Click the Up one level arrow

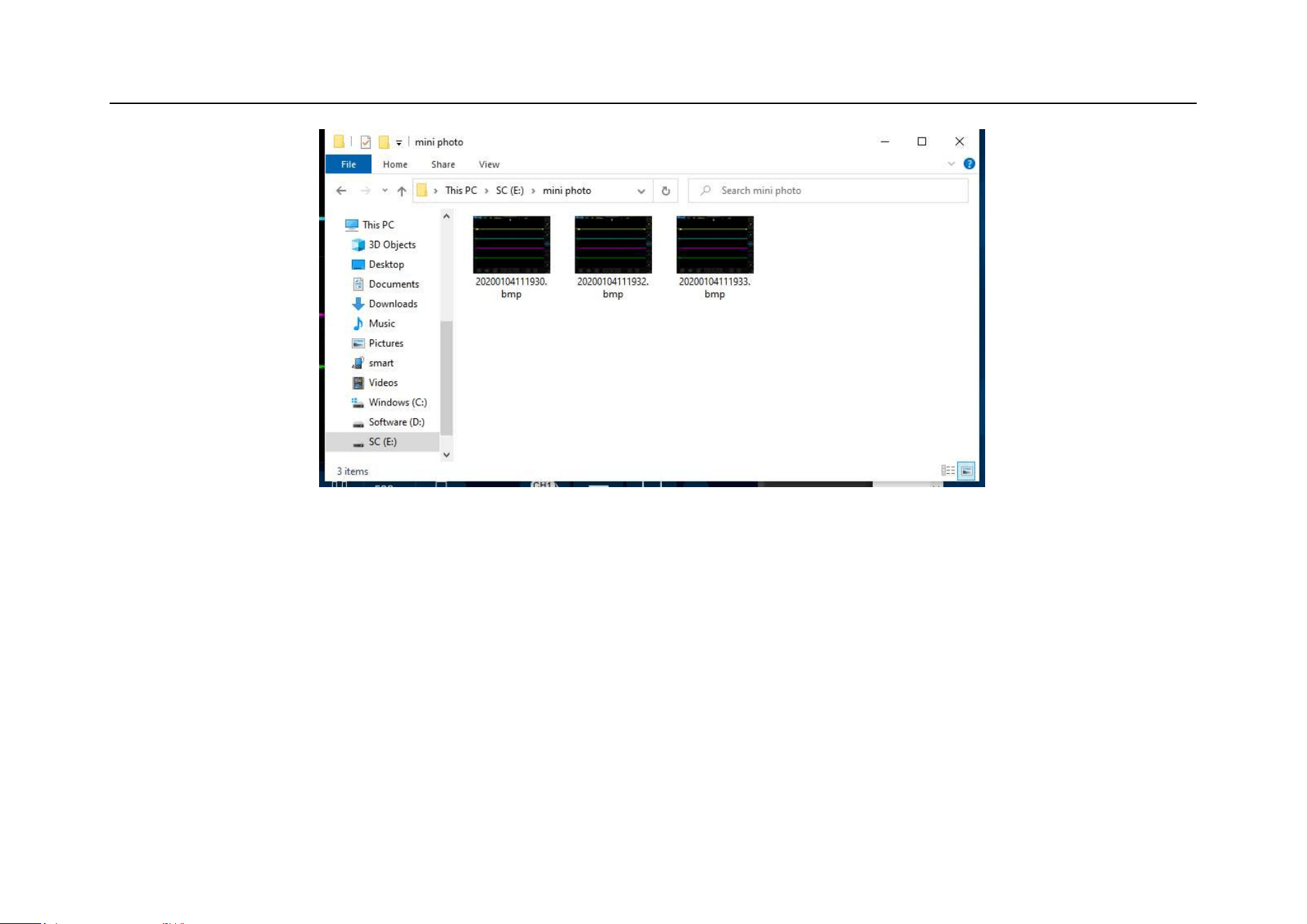point(401,191)
